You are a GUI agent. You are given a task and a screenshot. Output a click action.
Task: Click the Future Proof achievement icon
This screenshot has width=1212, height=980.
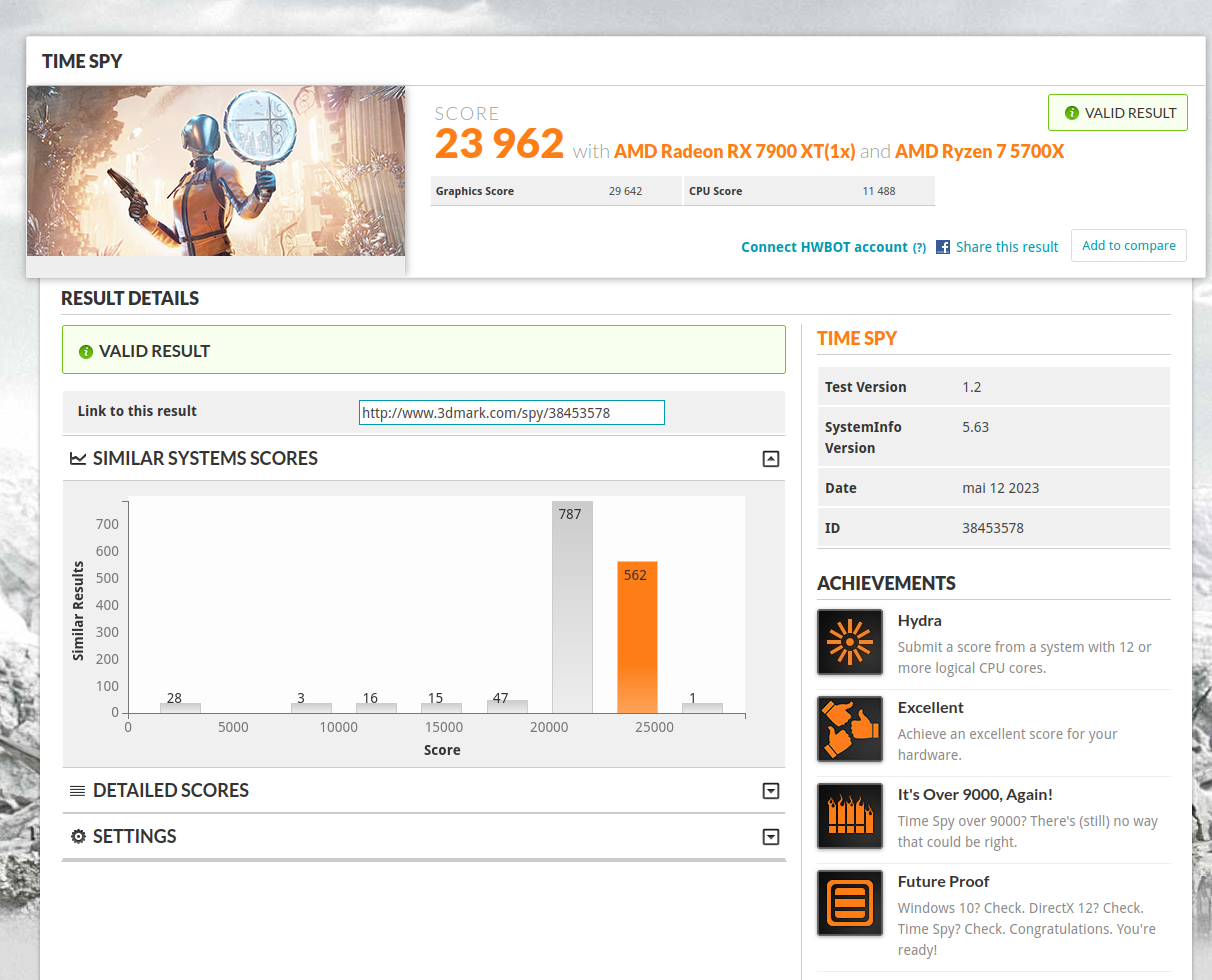click(850, 903)
